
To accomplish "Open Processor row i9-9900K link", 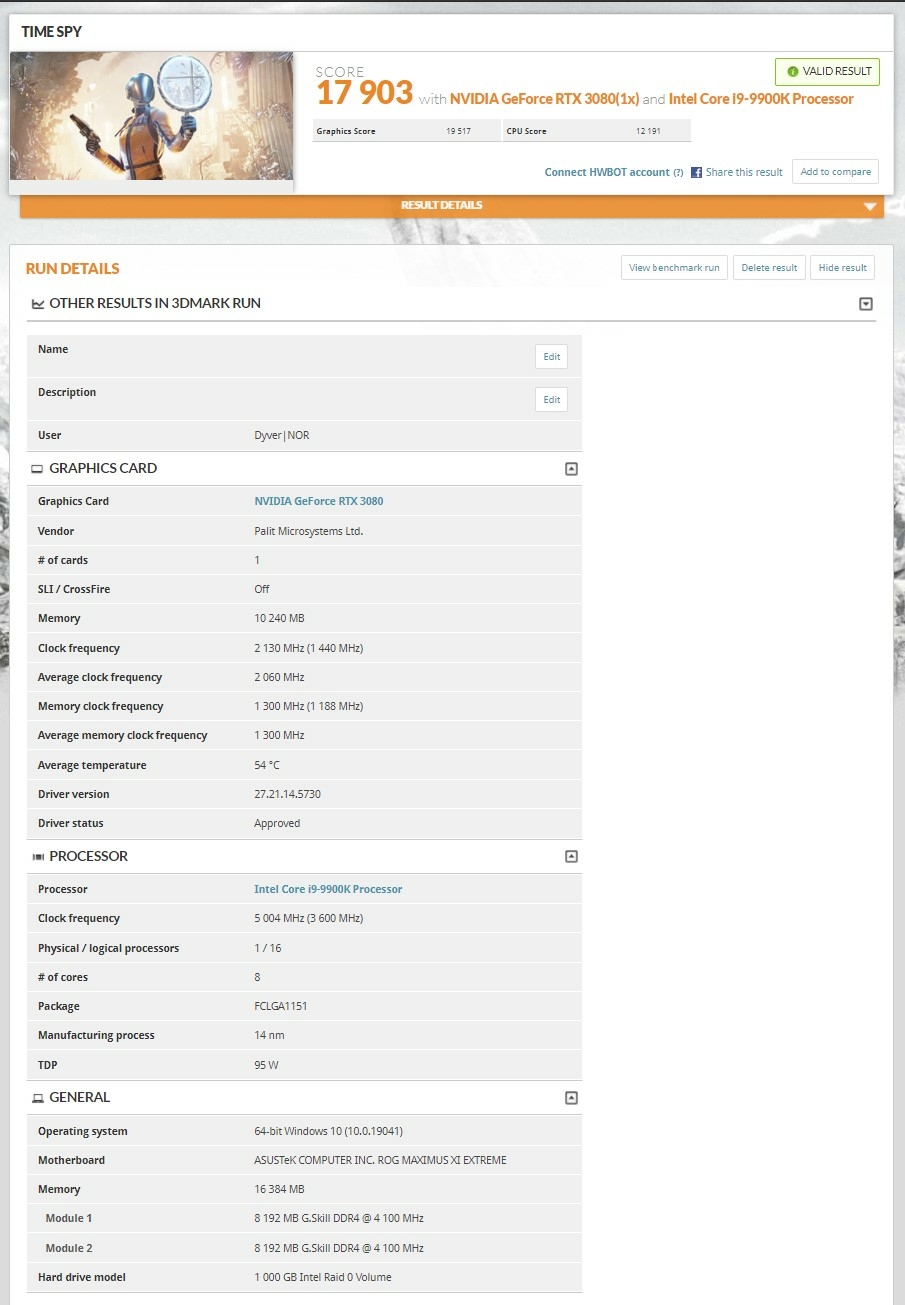I will (328, 890).
